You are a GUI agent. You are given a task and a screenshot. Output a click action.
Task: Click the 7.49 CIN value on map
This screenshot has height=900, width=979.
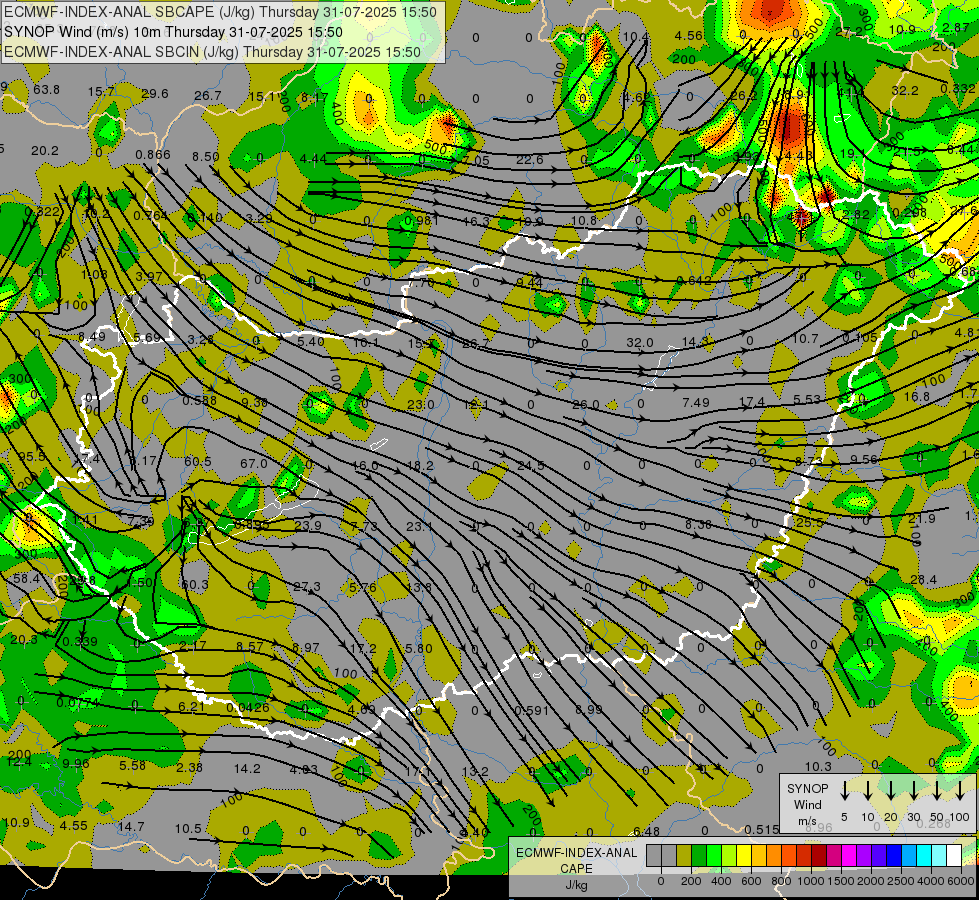pos(696,402)
